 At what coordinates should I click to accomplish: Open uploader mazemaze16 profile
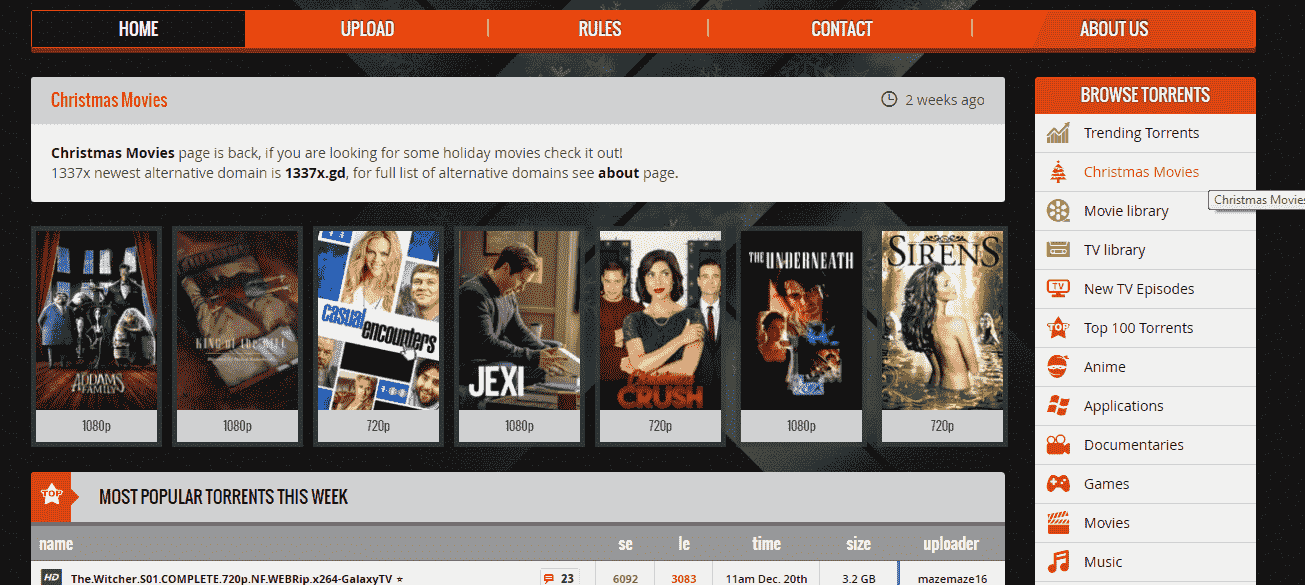pos(952,579)
